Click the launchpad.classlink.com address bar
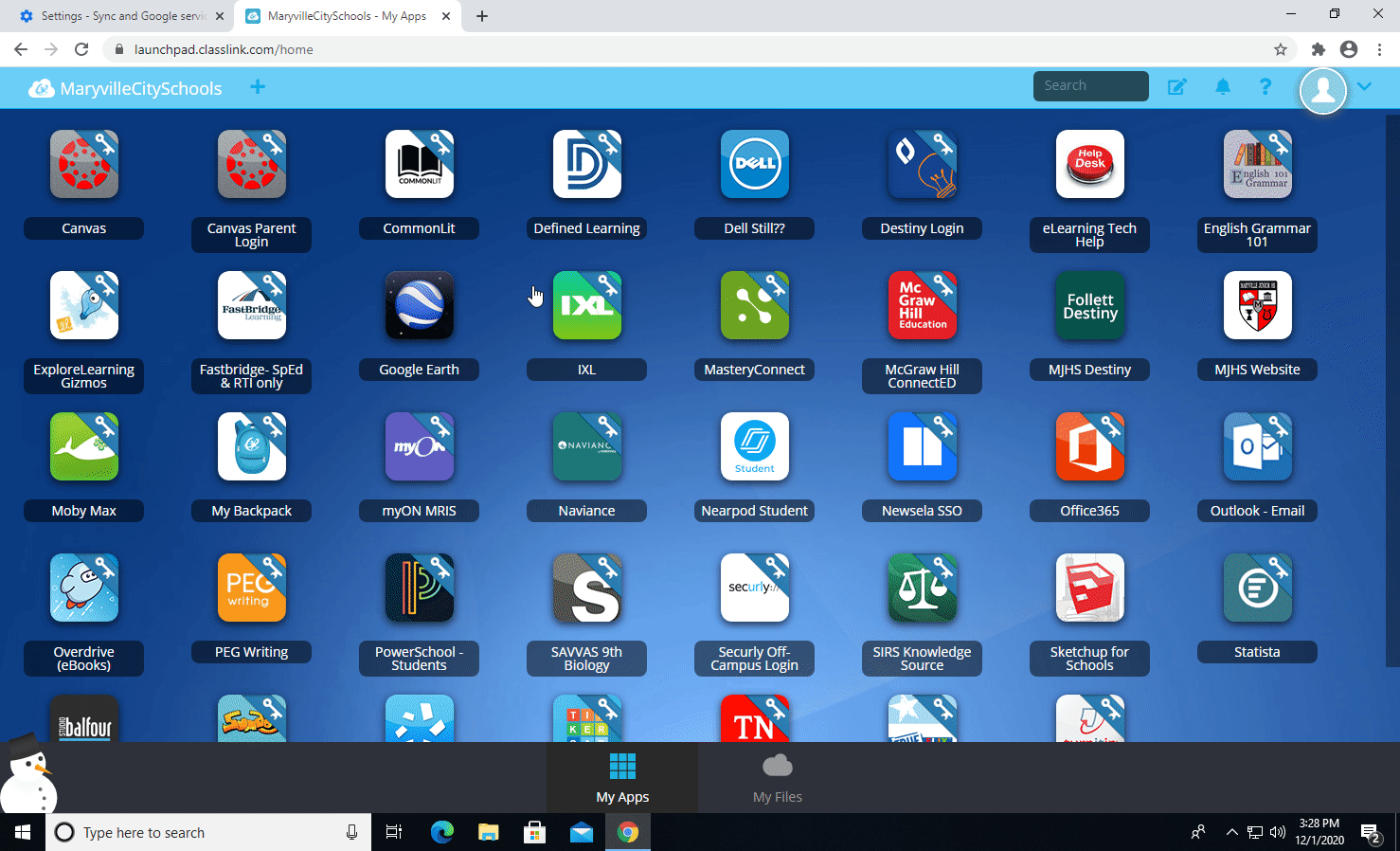Image resolution: width=1400 pixels, height=851 pixels. pos(701,49)
